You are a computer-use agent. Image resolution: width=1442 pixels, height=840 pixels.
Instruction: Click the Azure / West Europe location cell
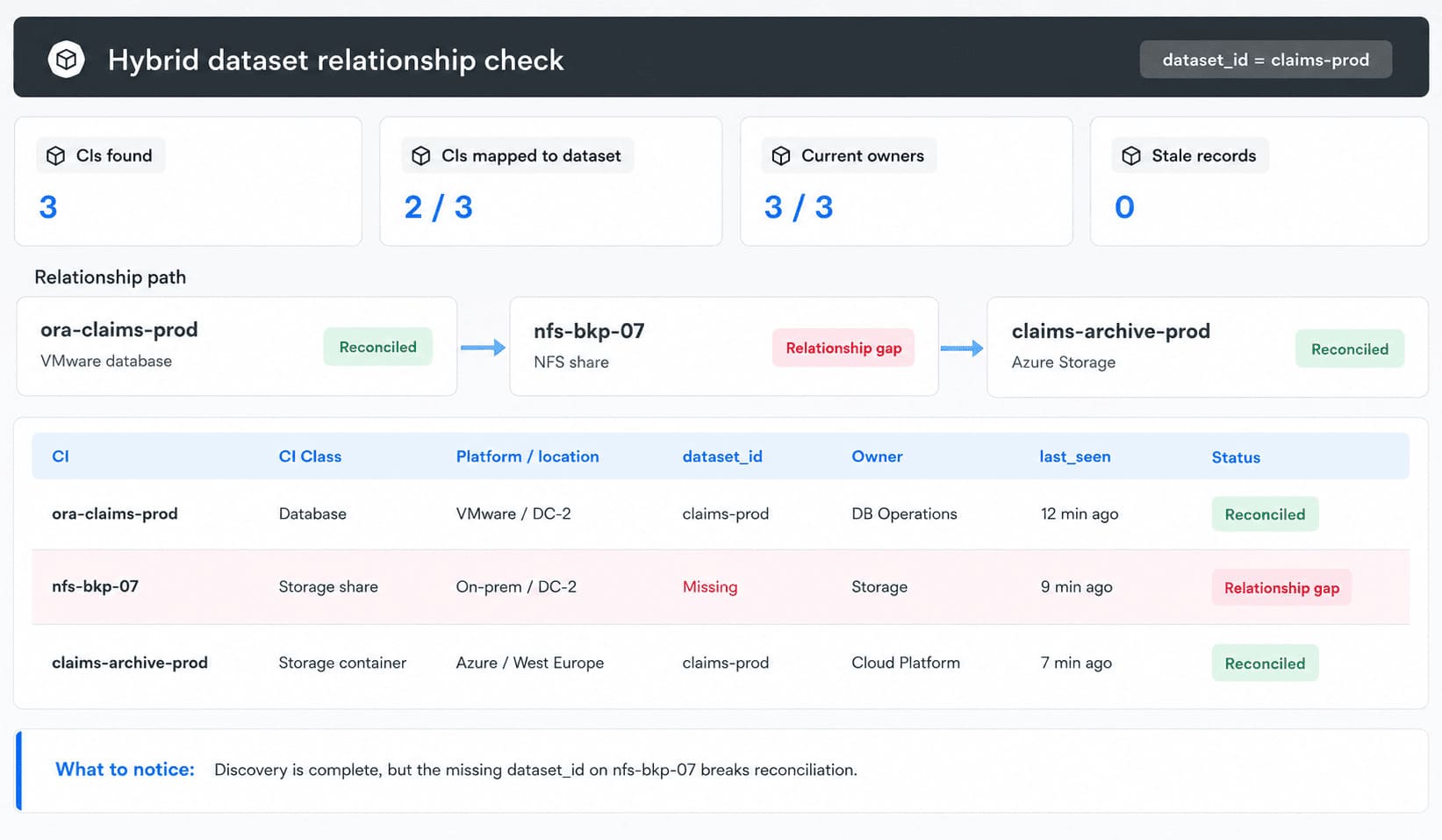530,663
